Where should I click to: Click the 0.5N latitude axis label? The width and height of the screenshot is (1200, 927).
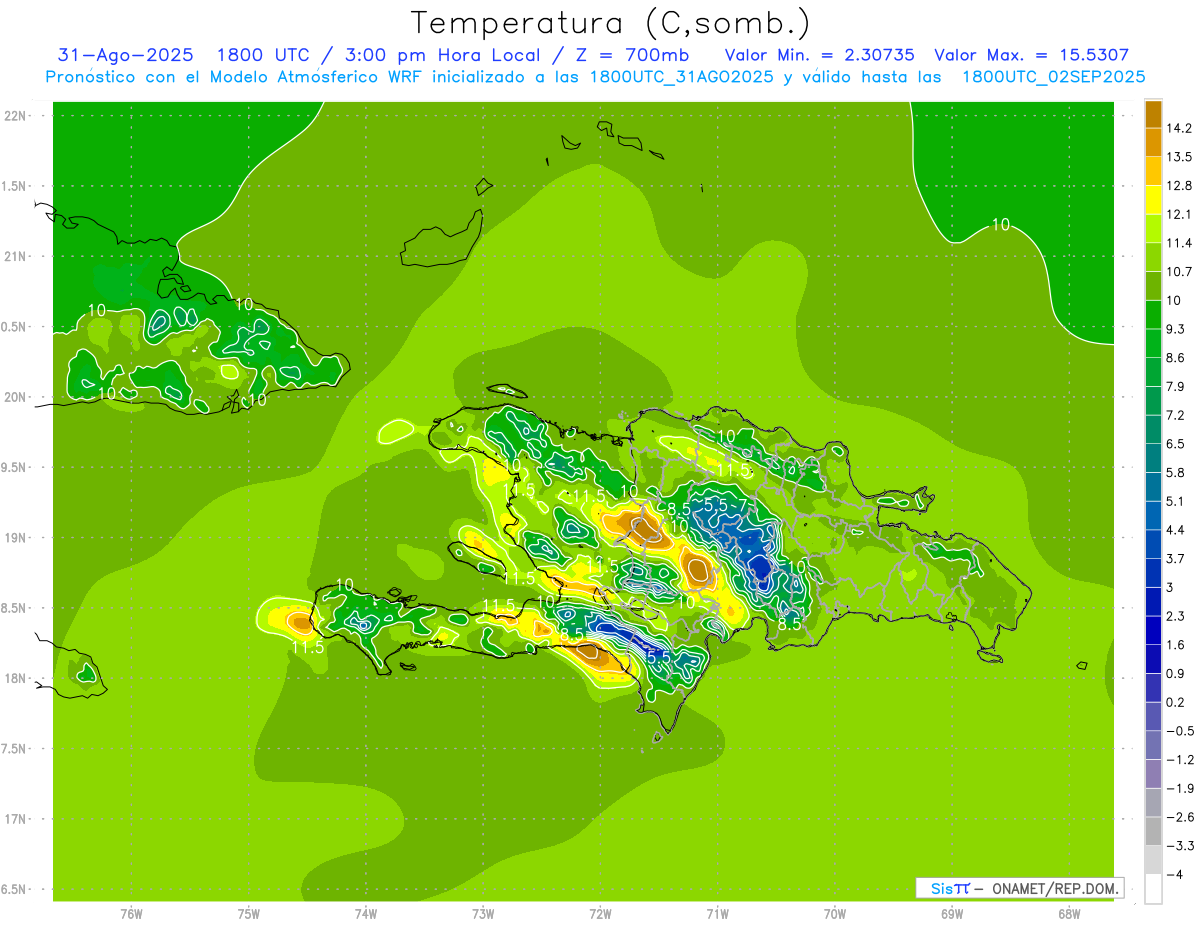(14, 327)
